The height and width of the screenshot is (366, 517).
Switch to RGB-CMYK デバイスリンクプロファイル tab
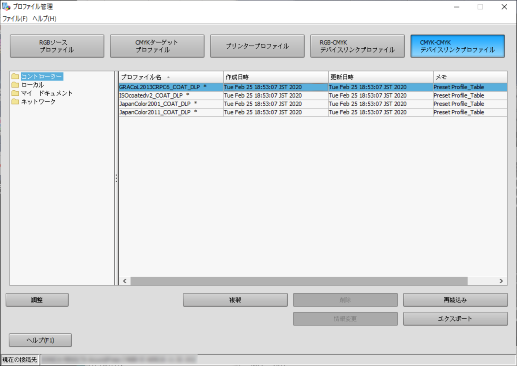(357, 46)
